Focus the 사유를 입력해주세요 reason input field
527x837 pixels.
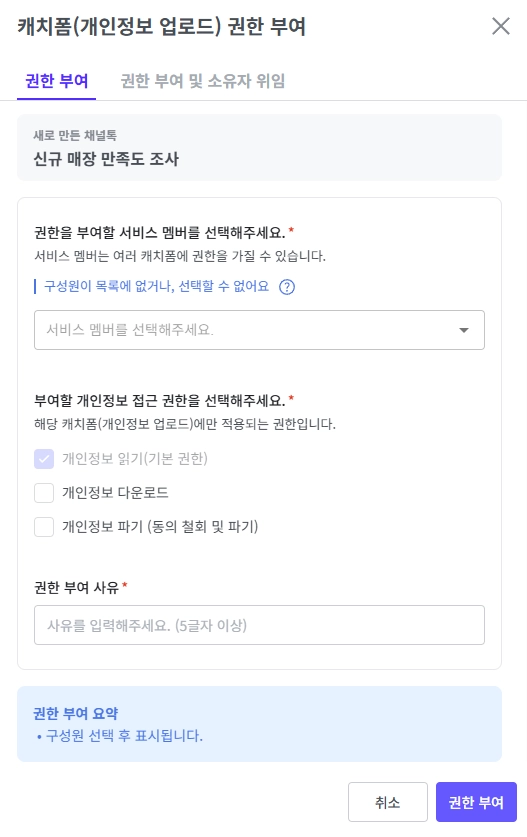pos(259,625)
